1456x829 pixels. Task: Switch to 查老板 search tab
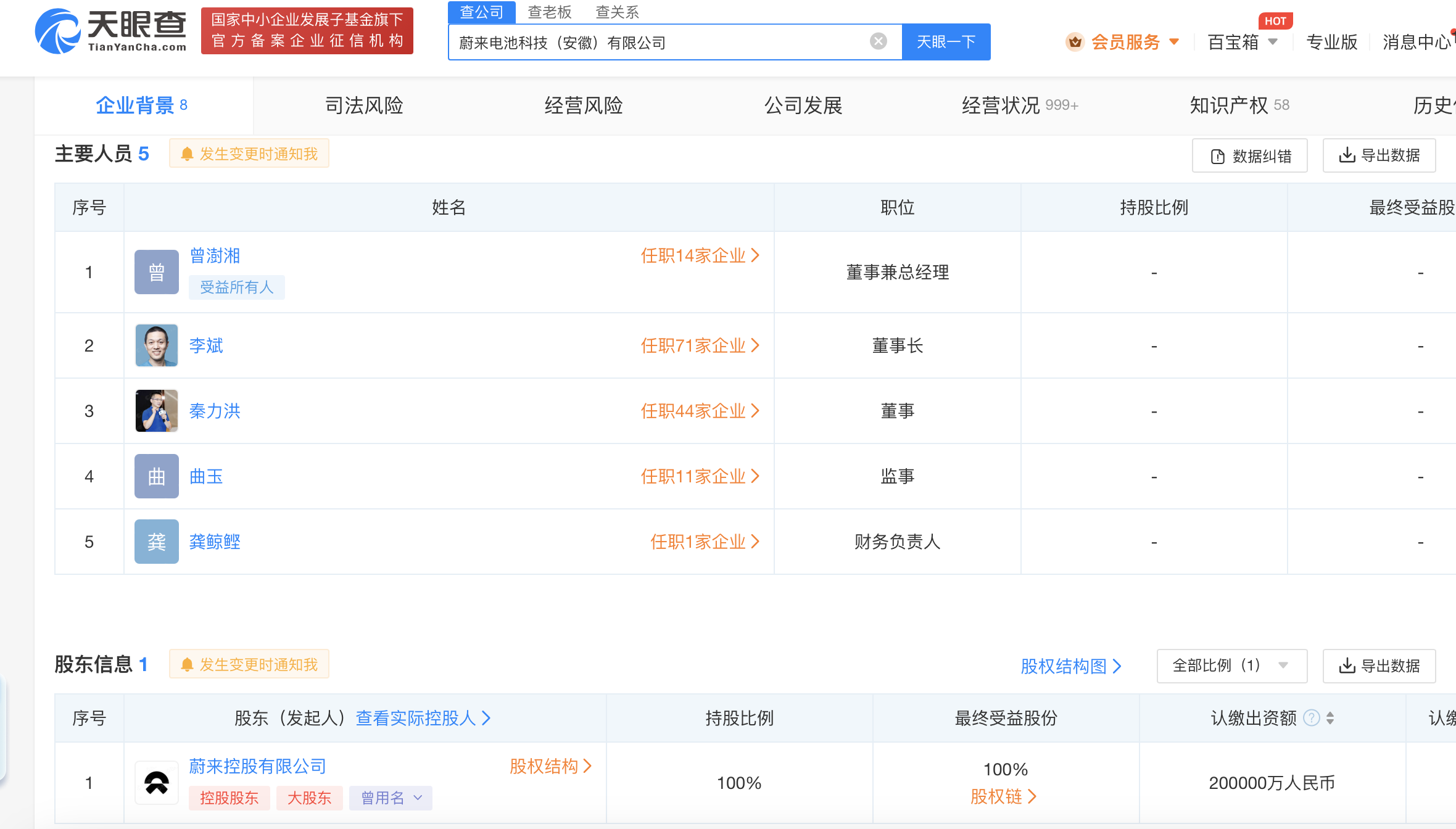click(550, 12)
